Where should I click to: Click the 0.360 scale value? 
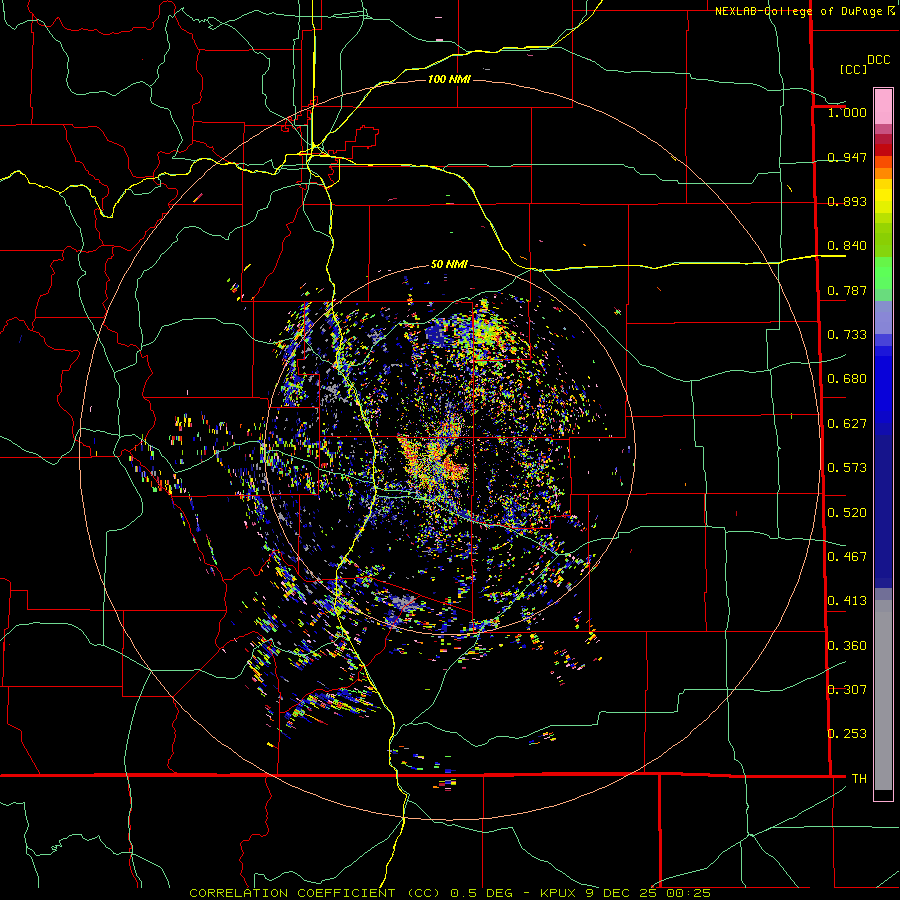(x=847, y=646)
